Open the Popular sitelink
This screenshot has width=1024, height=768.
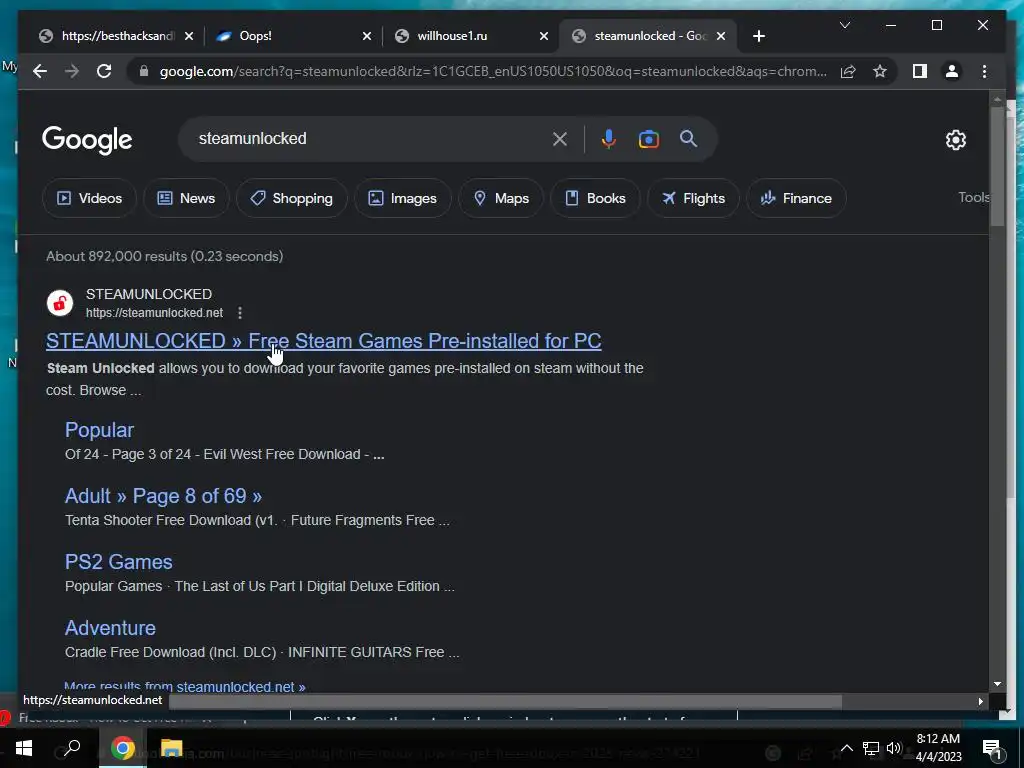click(x=99, y=430)
